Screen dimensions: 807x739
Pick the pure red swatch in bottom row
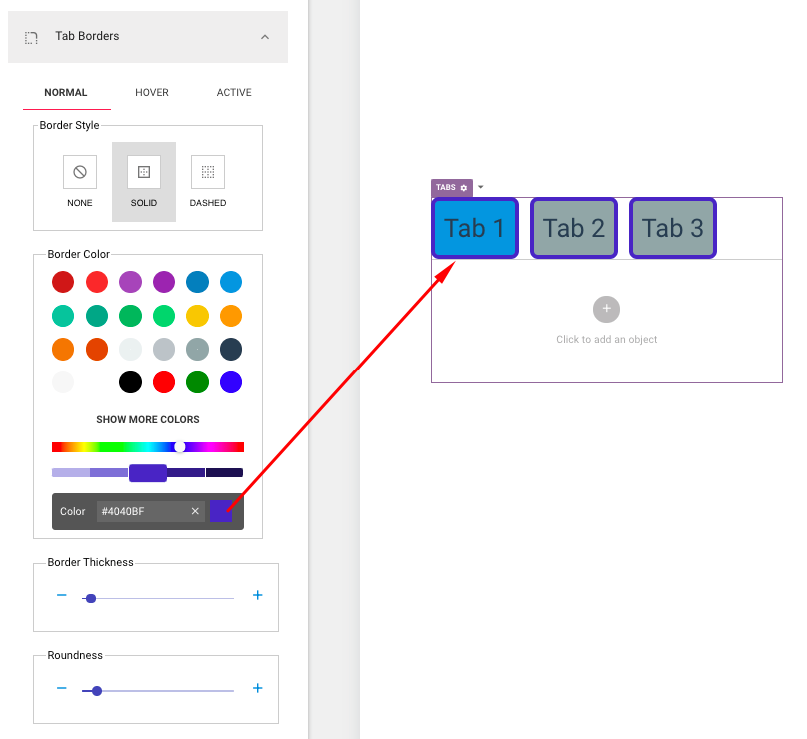point(164,382)
